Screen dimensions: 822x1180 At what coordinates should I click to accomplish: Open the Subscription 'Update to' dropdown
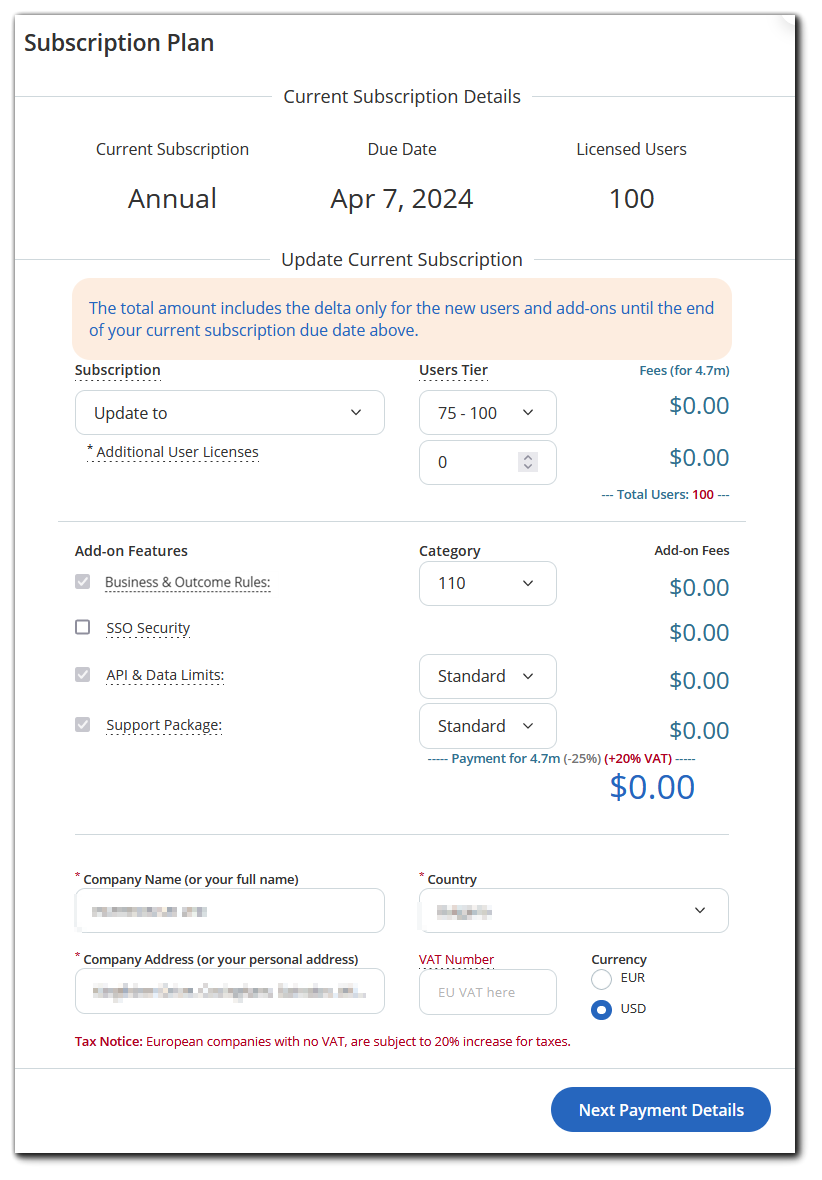229,413
